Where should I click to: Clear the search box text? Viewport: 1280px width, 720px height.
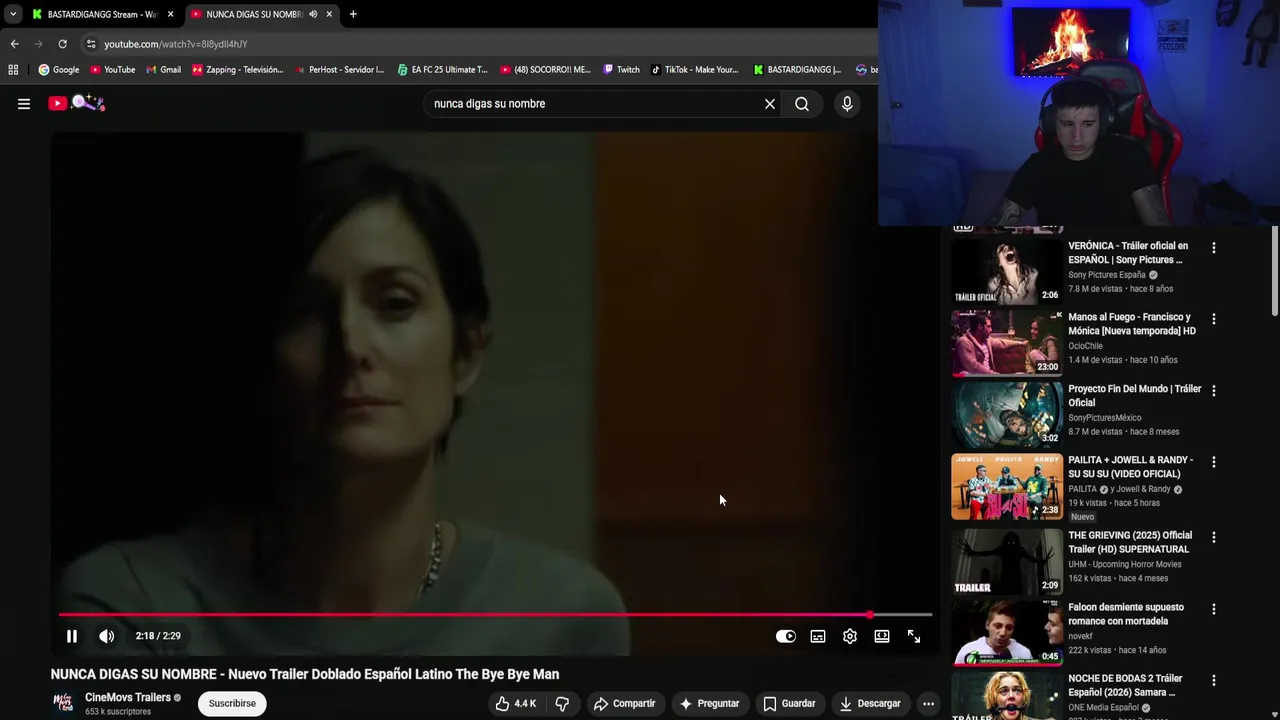(x=770, y=104)
